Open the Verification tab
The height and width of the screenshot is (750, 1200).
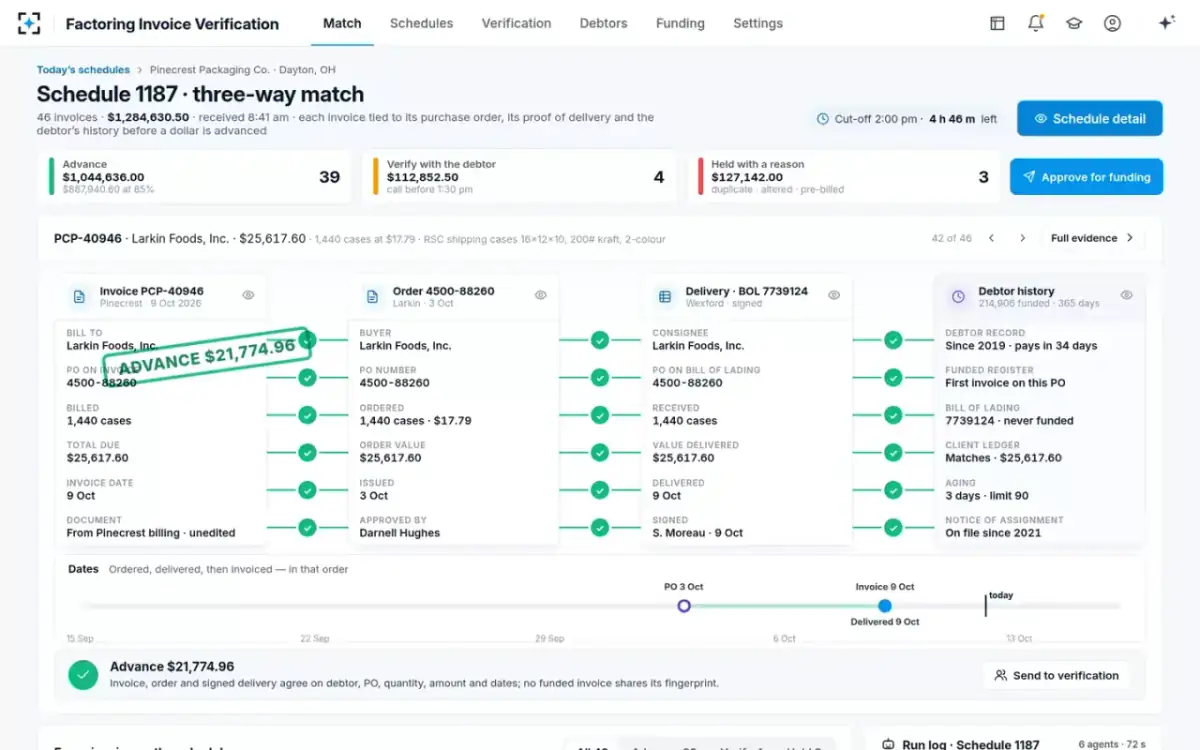click(x=516, y=23)
